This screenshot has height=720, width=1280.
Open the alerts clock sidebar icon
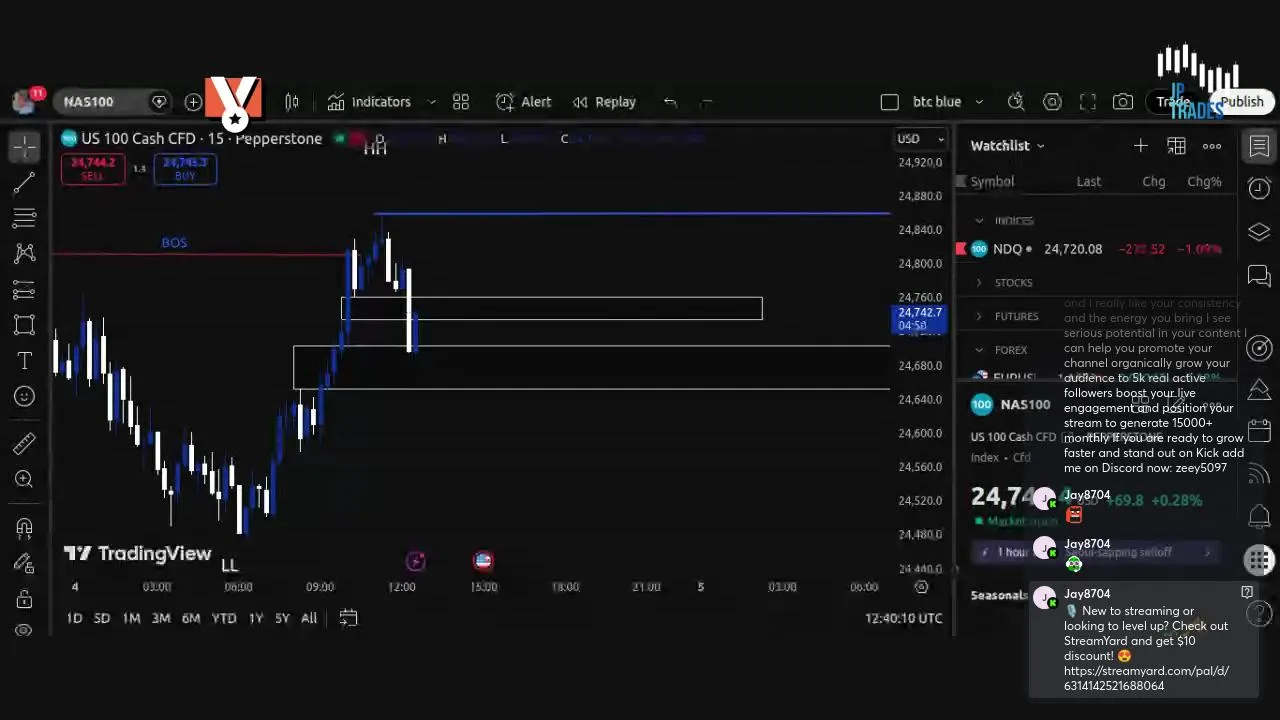(x=1259, y=189)
